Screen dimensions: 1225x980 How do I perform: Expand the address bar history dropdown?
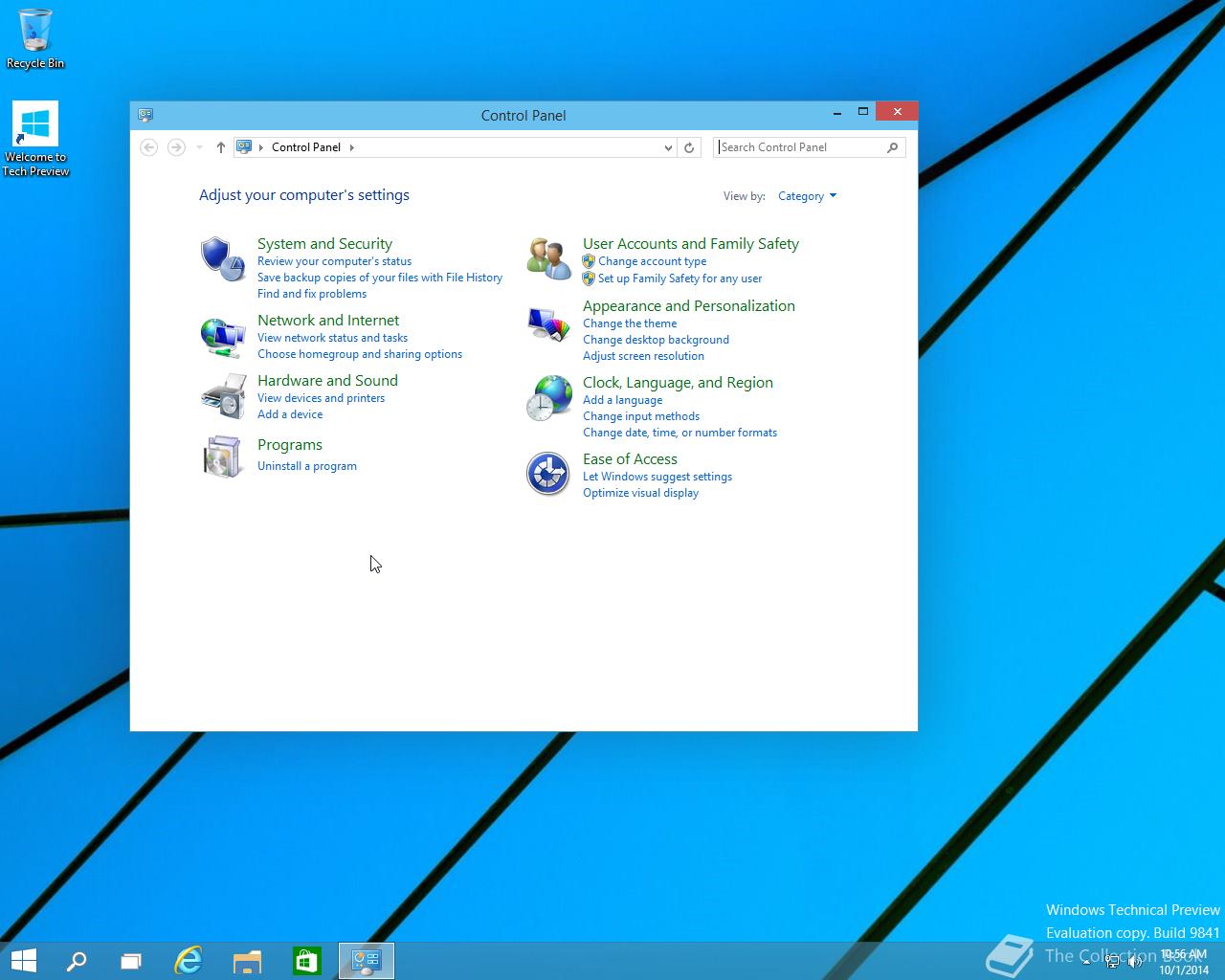pyautogui.click(x=668, y=147)
